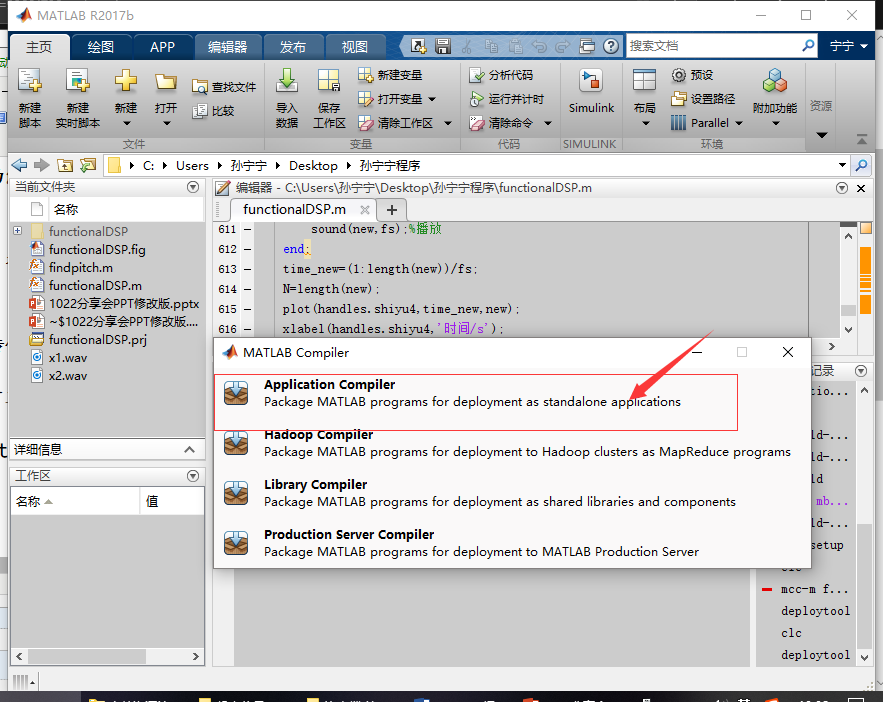Collapse the 详细信息 panel chevron

189,449
